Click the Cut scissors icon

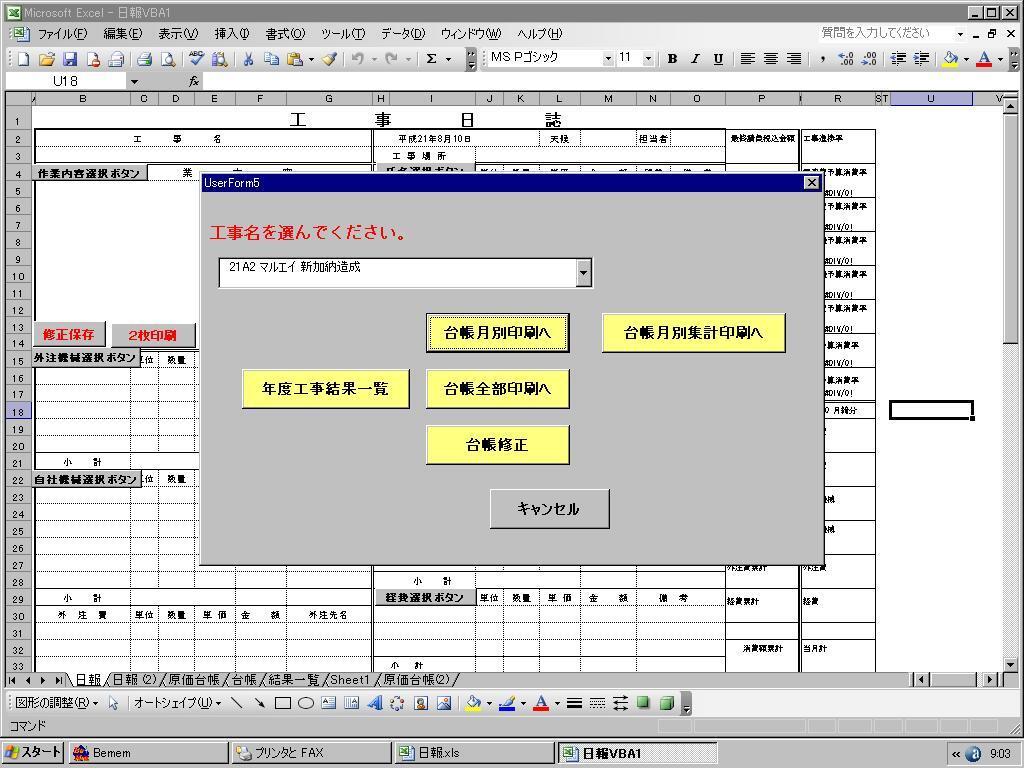(248, 59)
